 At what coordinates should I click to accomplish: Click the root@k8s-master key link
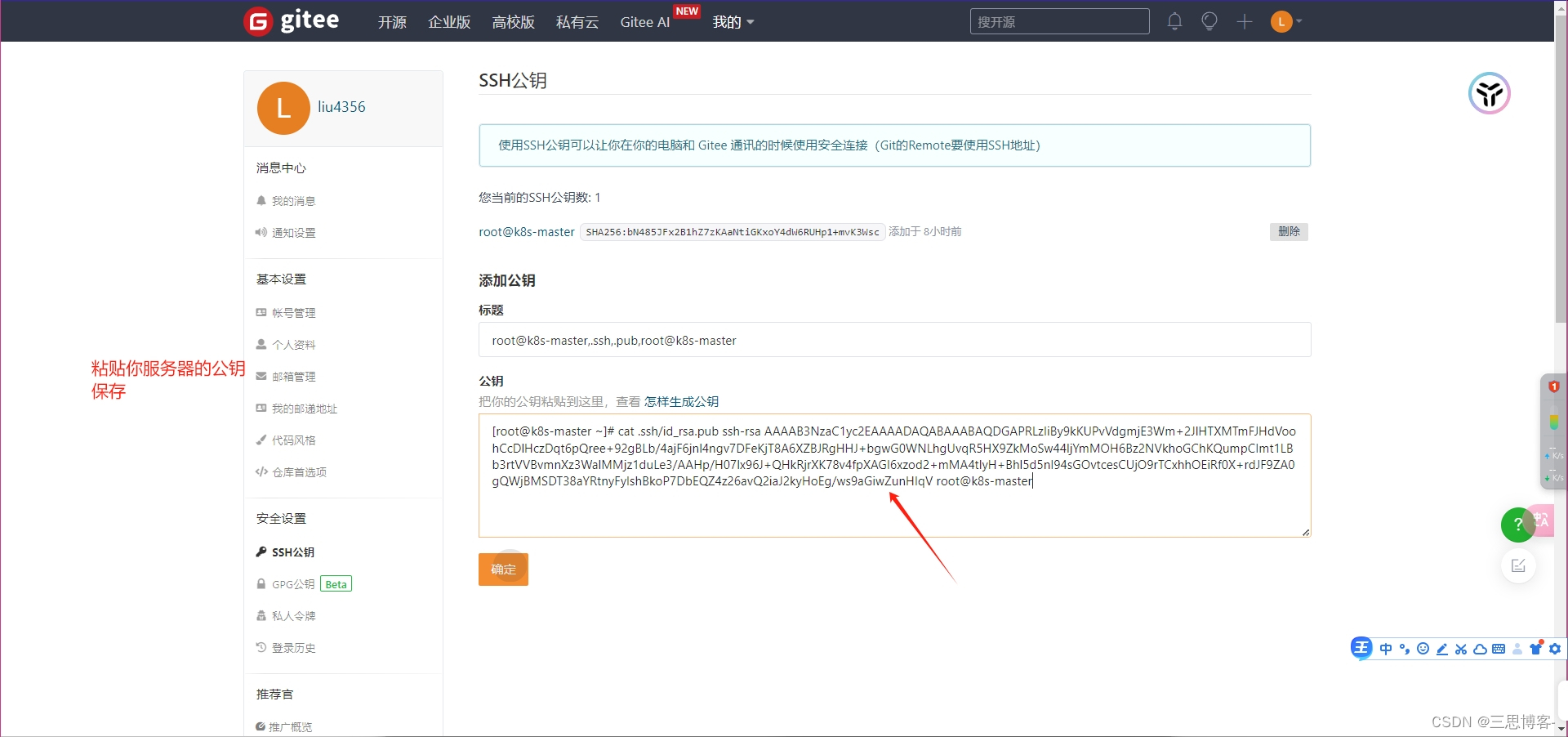pos(527,232)
